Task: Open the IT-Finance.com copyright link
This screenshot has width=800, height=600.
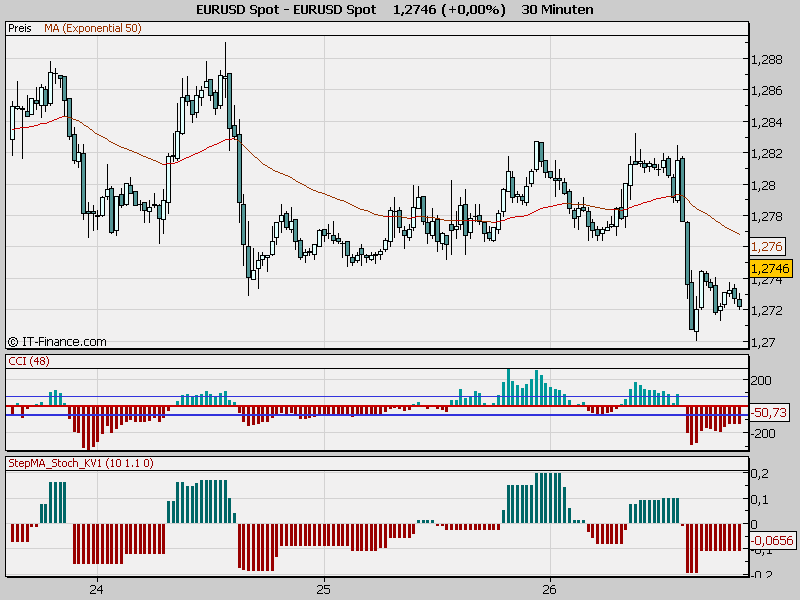Action: coord(57,341)
